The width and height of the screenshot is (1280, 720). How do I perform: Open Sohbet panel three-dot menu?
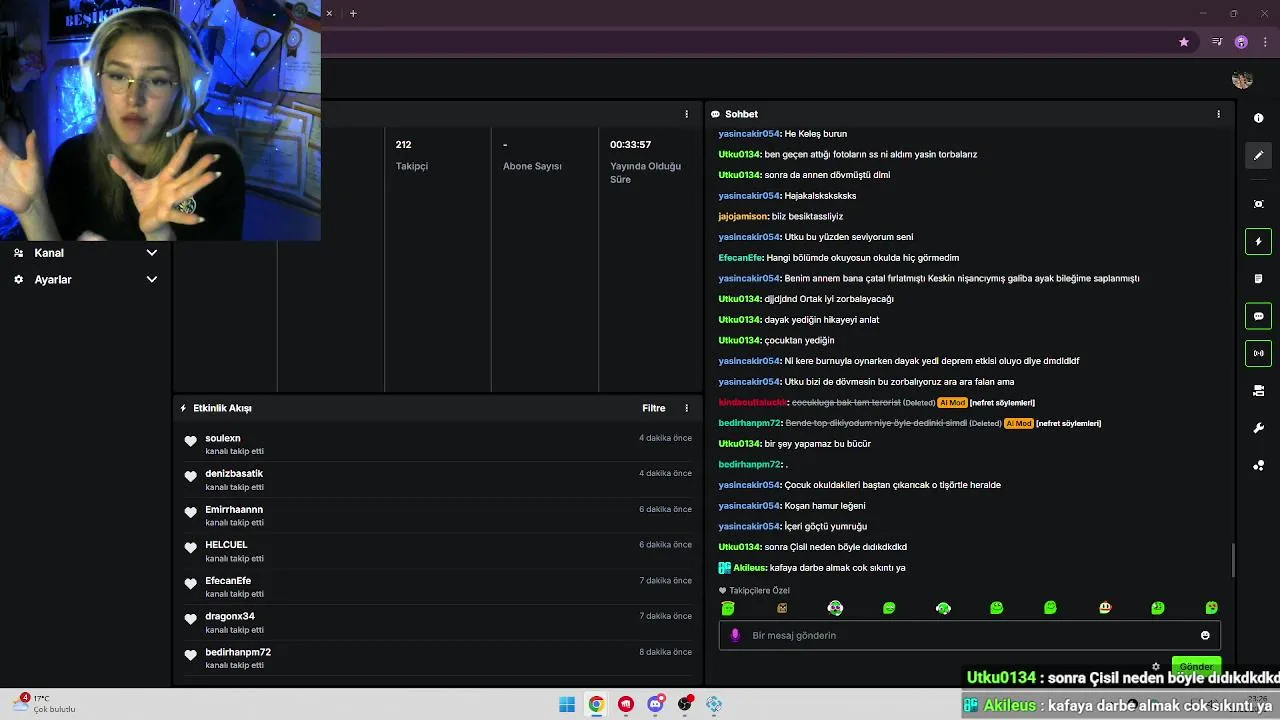[1218, 114]
